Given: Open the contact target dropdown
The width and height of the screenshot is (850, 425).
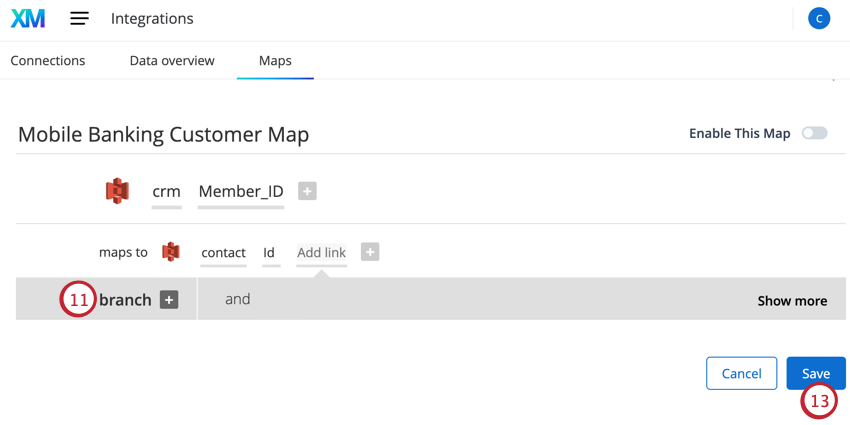Looking at the screenshot, I should pyautogui.click(x=223, y=253).
